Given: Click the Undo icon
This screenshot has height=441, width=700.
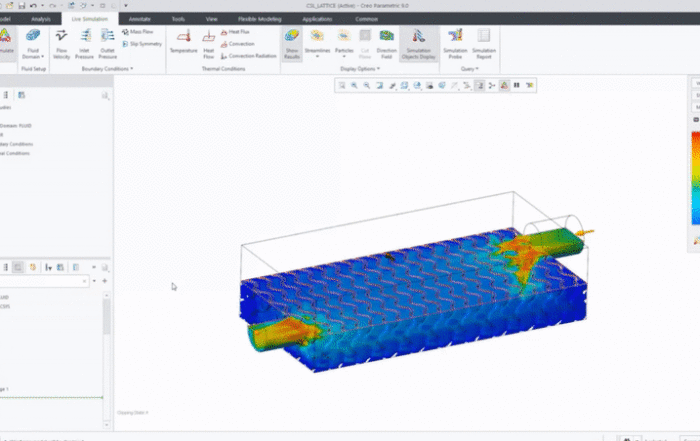Looking at the screenshot, I should [x=33, y=6].
